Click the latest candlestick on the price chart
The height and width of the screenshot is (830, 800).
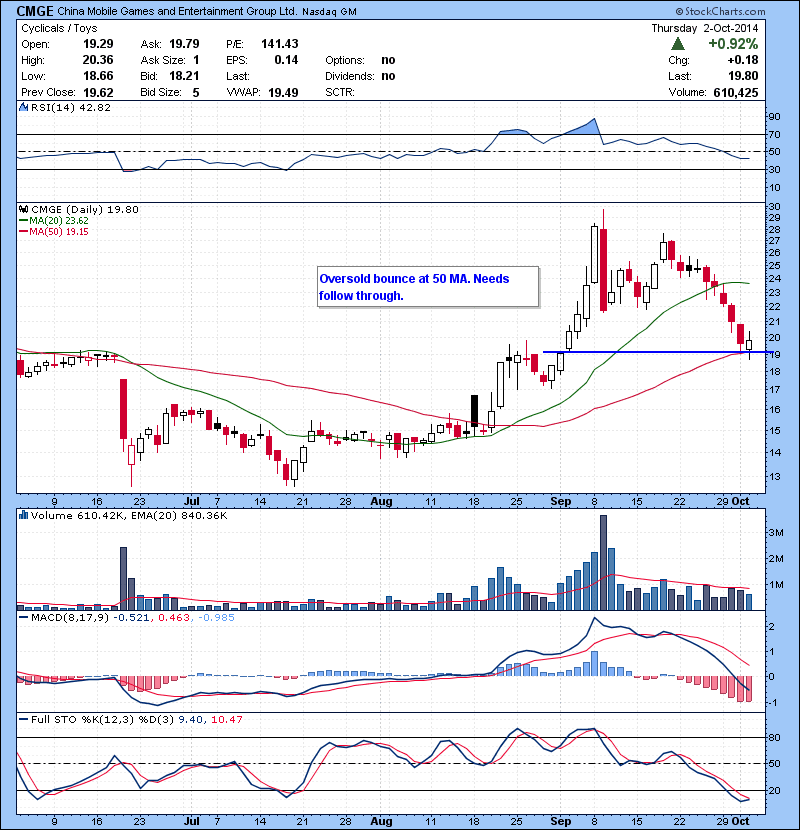[749, 345]
